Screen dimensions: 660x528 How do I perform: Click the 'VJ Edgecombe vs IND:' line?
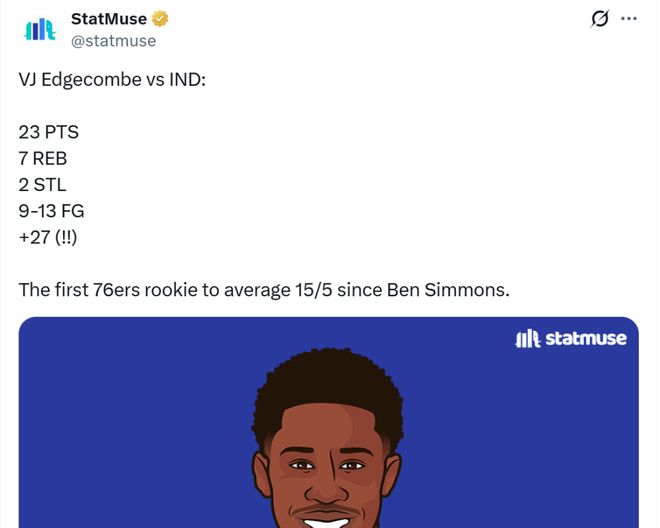pyautogui.click(x=111, y=79)
